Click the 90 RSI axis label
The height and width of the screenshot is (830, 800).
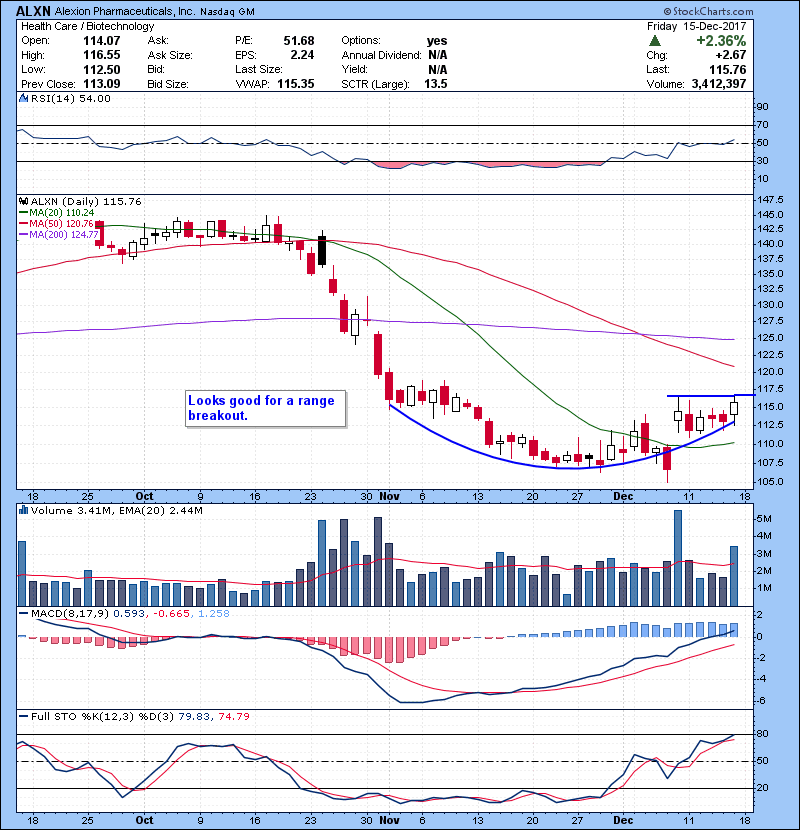click(x=762, y=107)
